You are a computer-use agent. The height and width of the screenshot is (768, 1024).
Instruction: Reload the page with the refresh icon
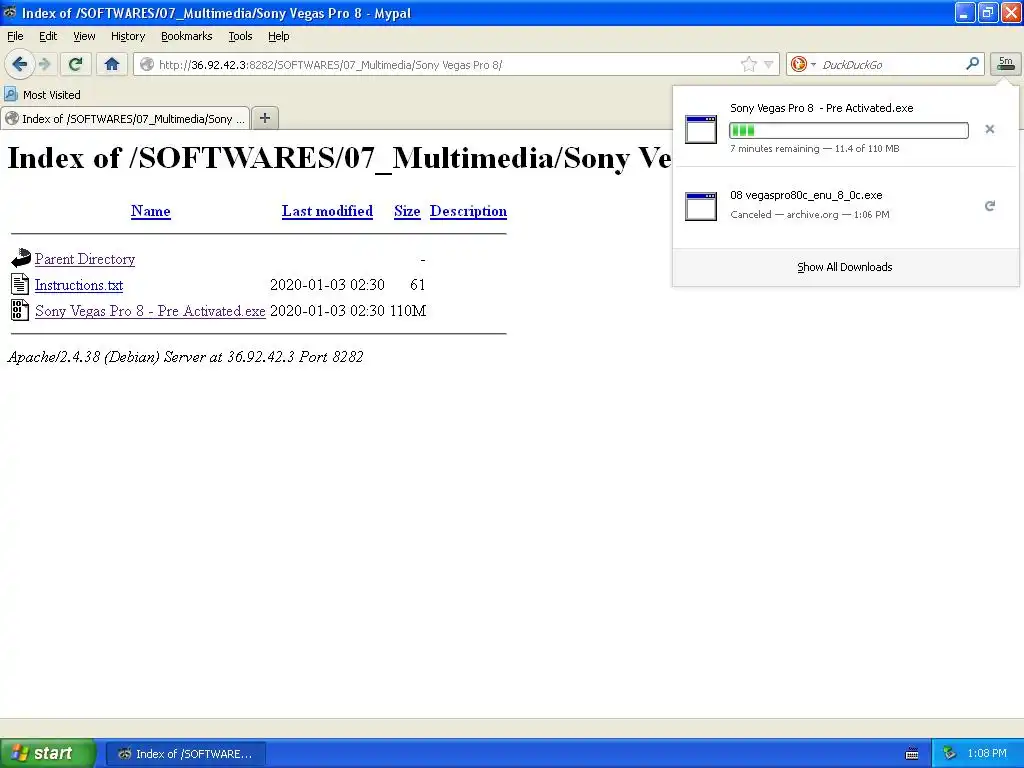(x=76, y=64)
